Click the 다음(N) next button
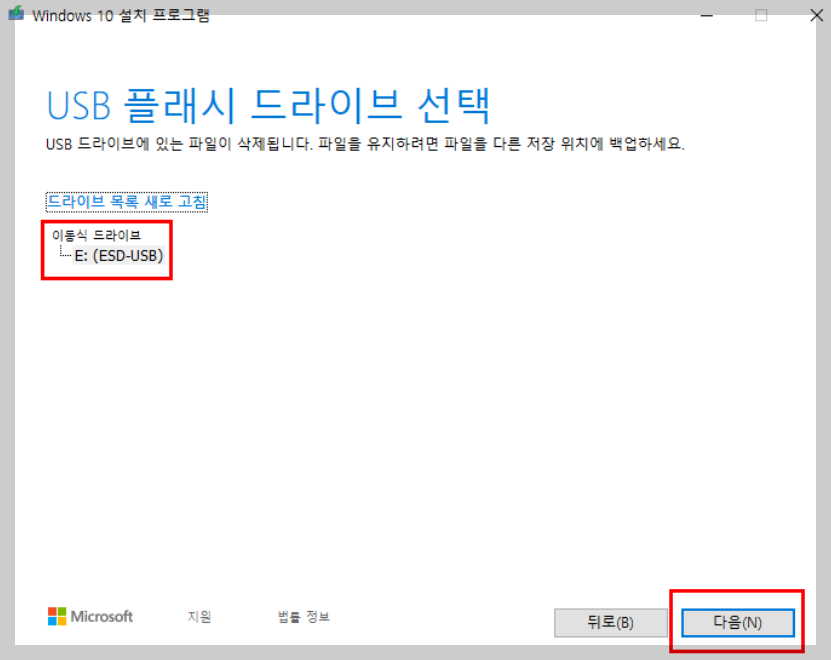 click(737, 622)
